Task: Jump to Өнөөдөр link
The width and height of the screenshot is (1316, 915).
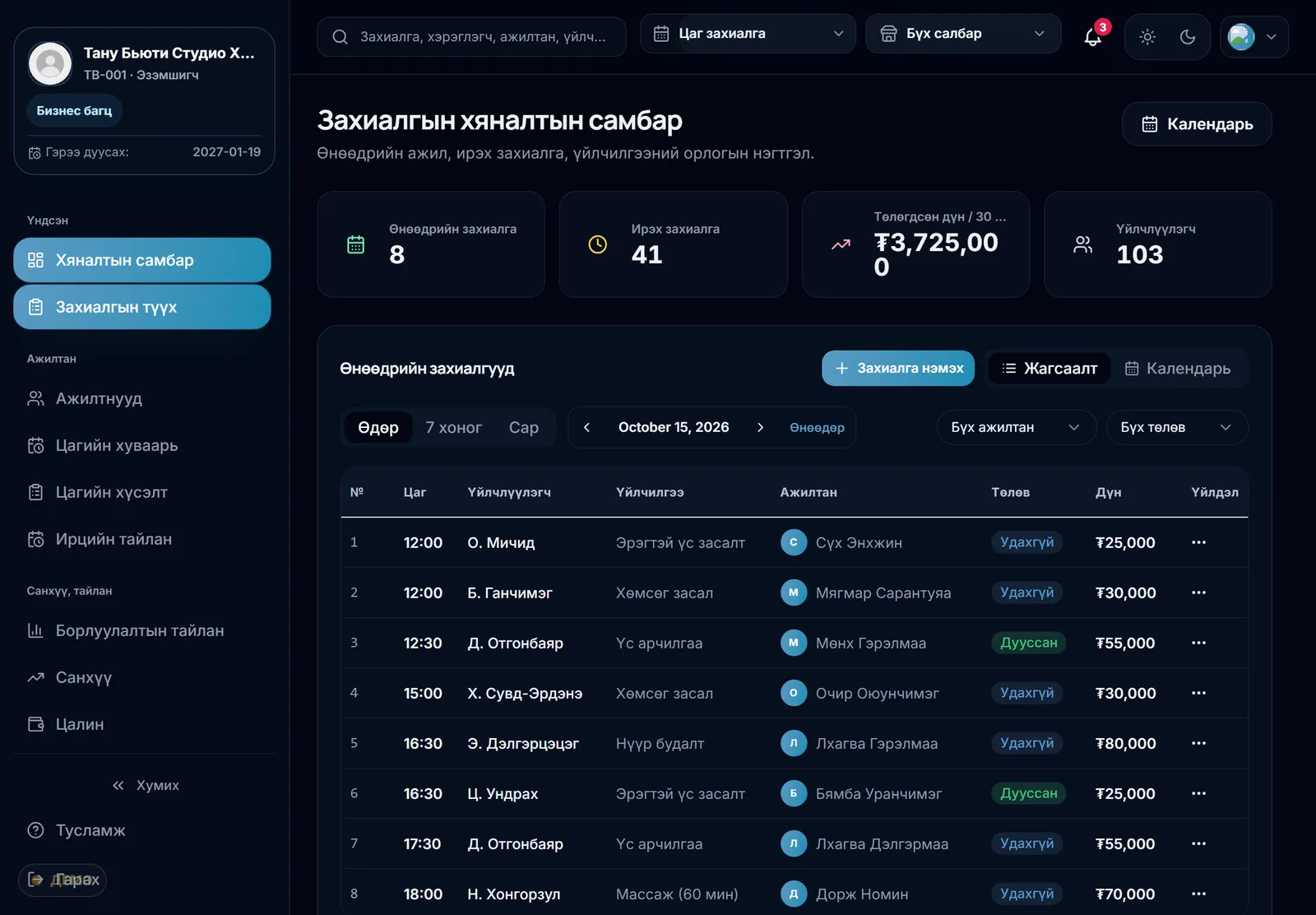Action: click(x=817, y=428)
